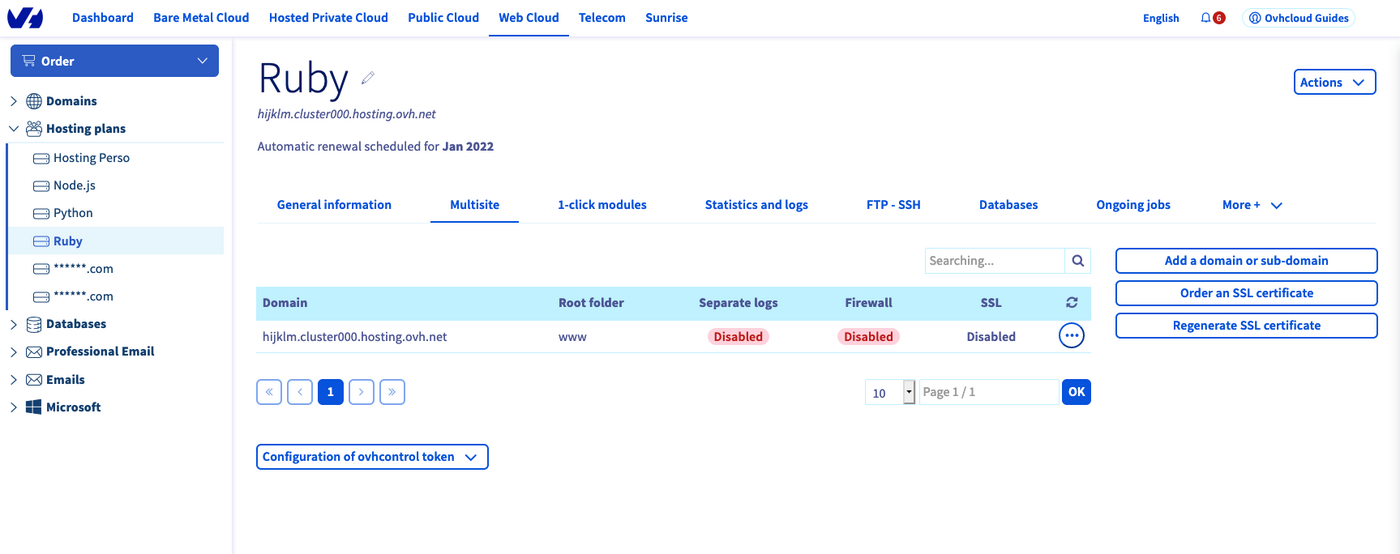Open Telecom in top navigation
The image size is (1400, 554).
tap(602, 18)
